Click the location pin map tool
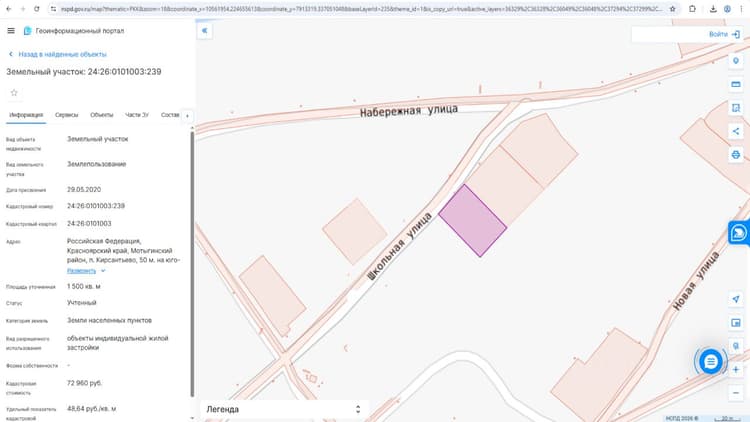This screenshot has height=422, width=750. 736,61
